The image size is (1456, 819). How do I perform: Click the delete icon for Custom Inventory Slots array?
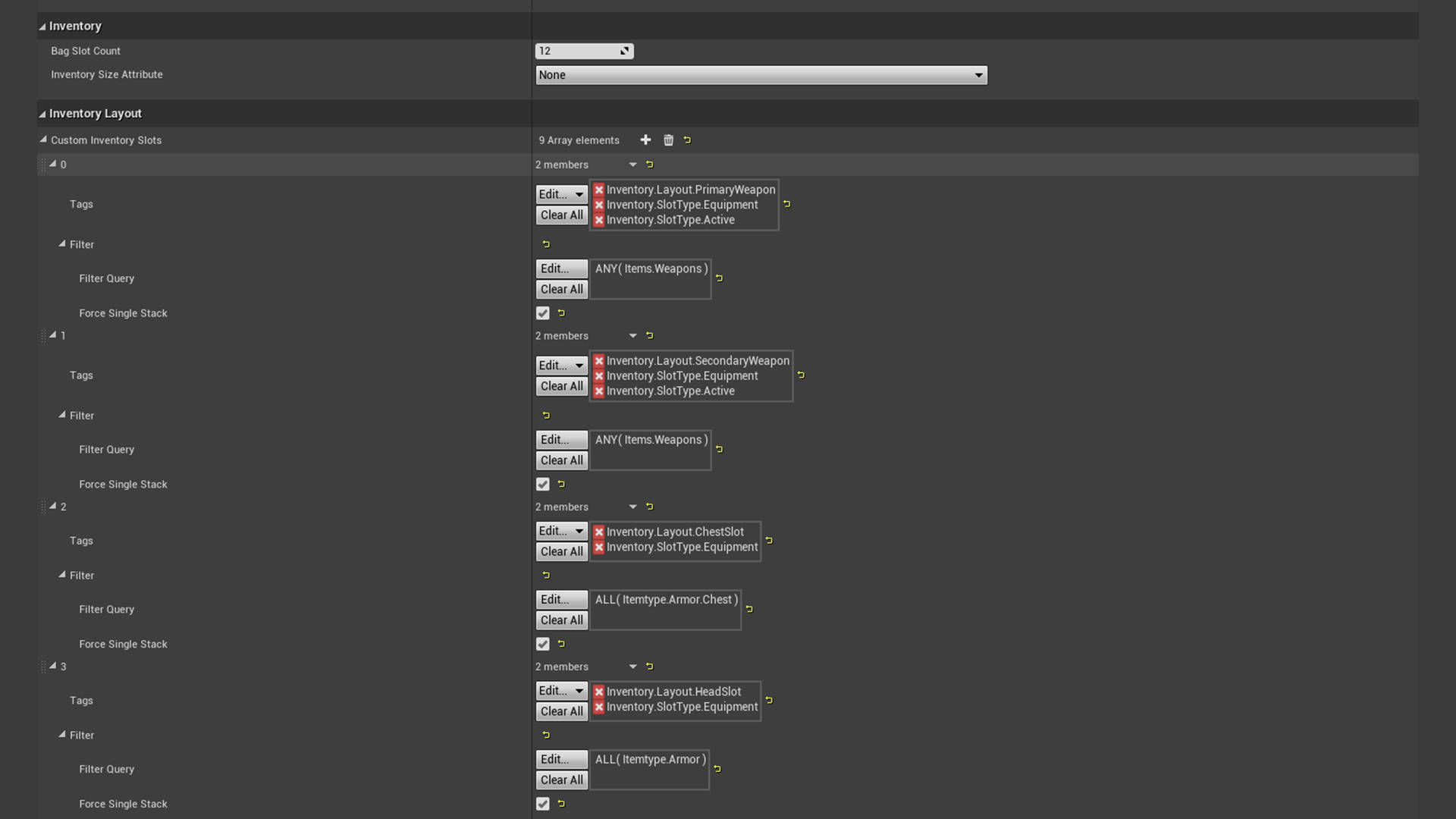pyautogui.click(x=668, y=140)
